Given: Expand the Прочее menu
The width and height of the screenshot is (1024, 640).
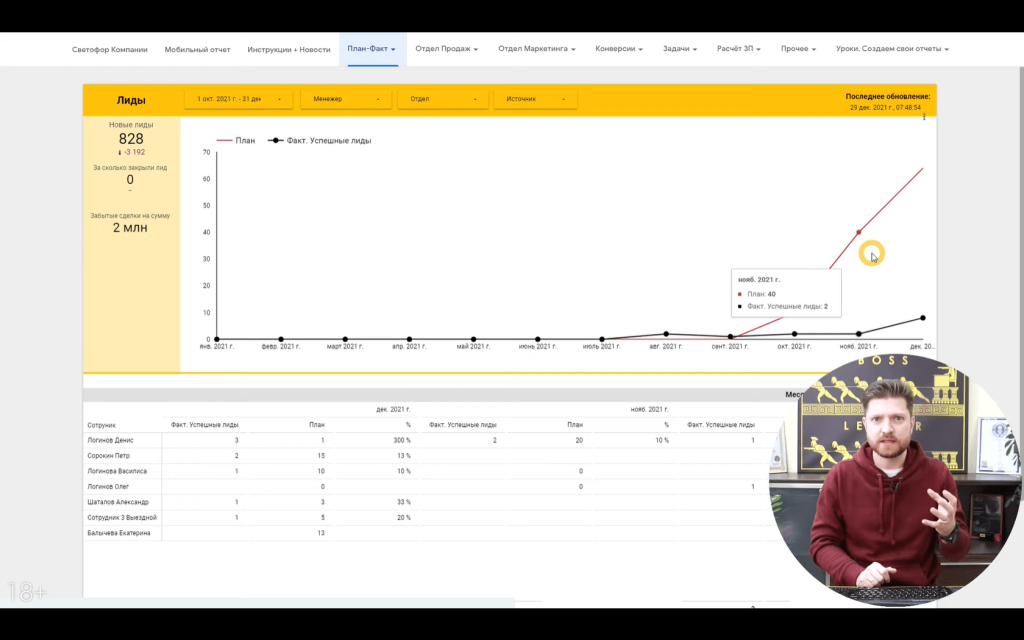Looking at the screenshot, I should point(798,49).
